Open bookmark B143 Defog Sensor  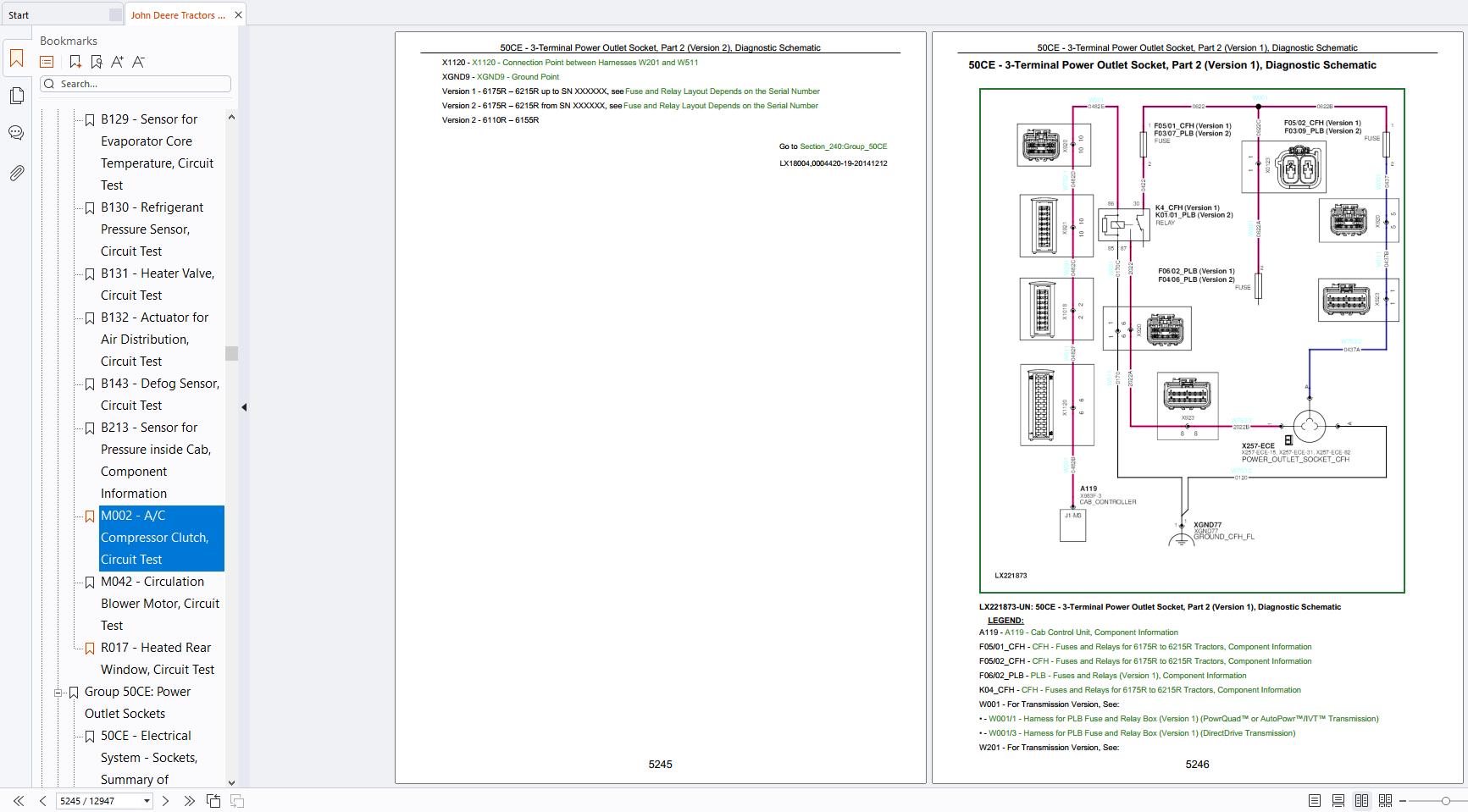tap(159, 395)
